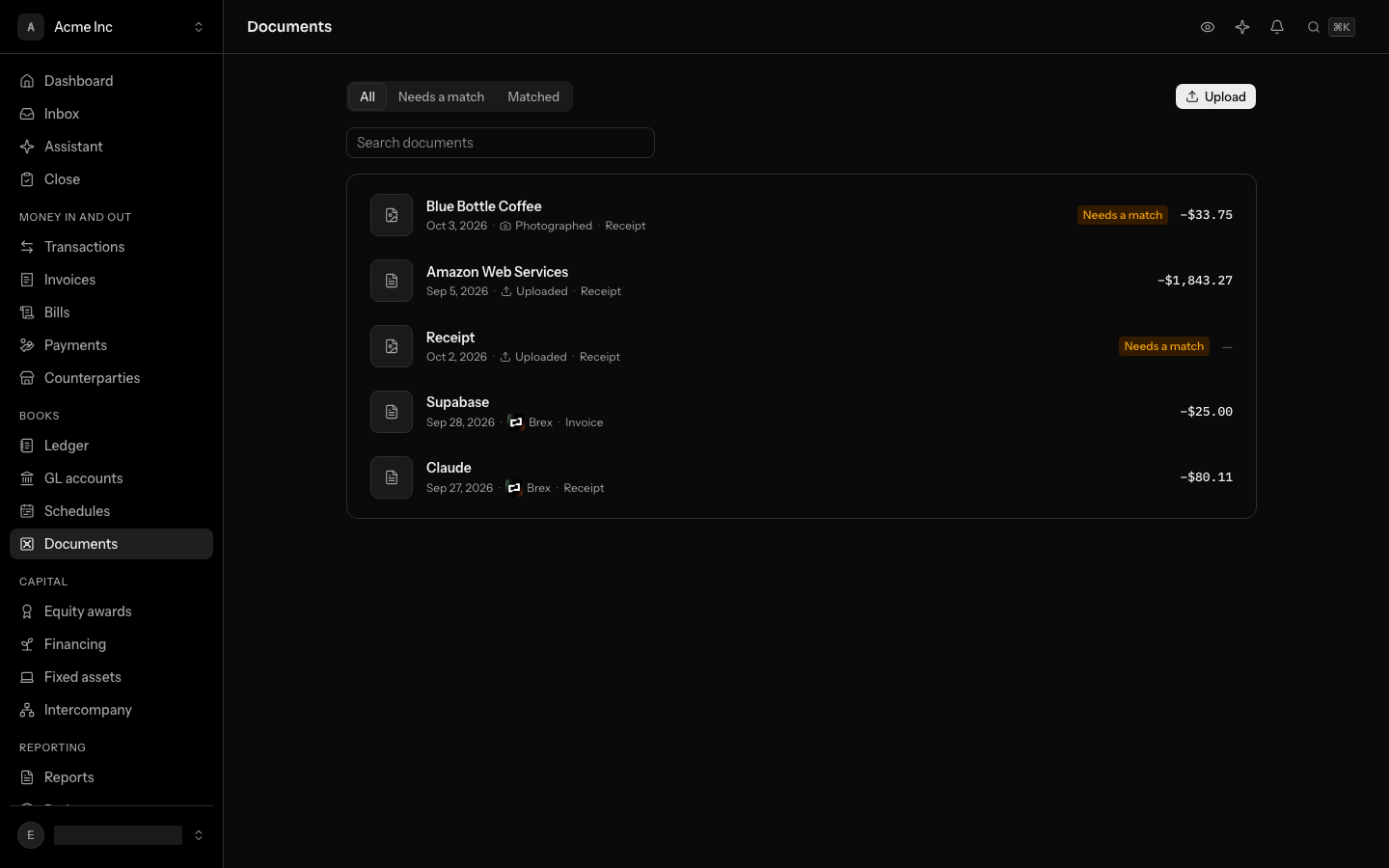Open Payments page link
This screenshot has height=868, width=1389.
tap(112, 345)
